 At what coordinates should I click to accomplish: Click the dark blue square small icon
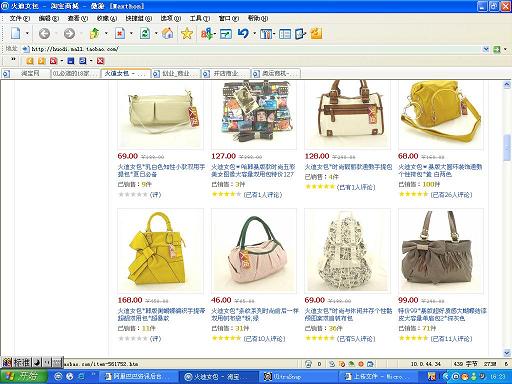click(71, 61)
